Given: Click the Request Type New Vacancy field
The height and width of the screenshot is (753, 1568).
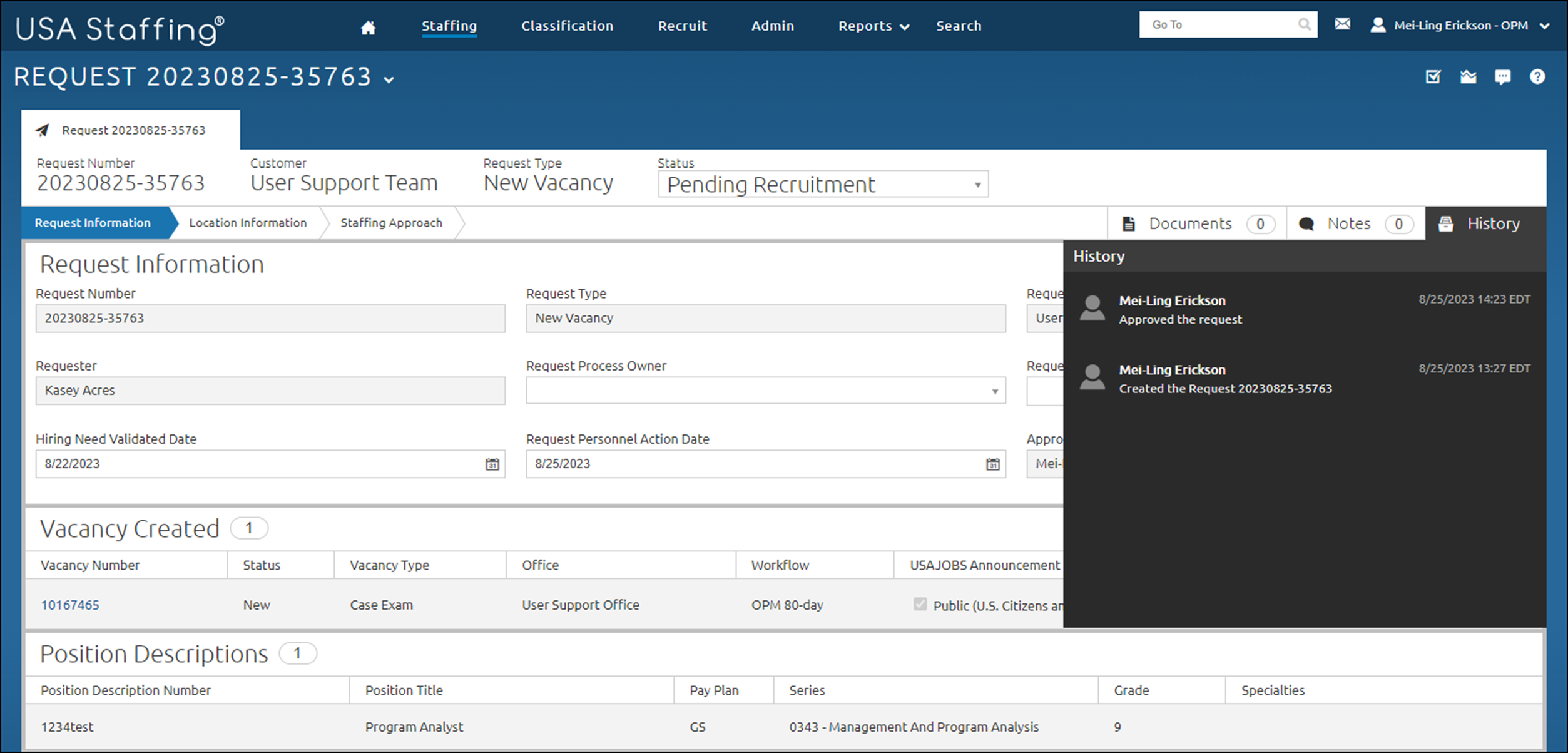Looking at the screenshot, I should [766, 318].
